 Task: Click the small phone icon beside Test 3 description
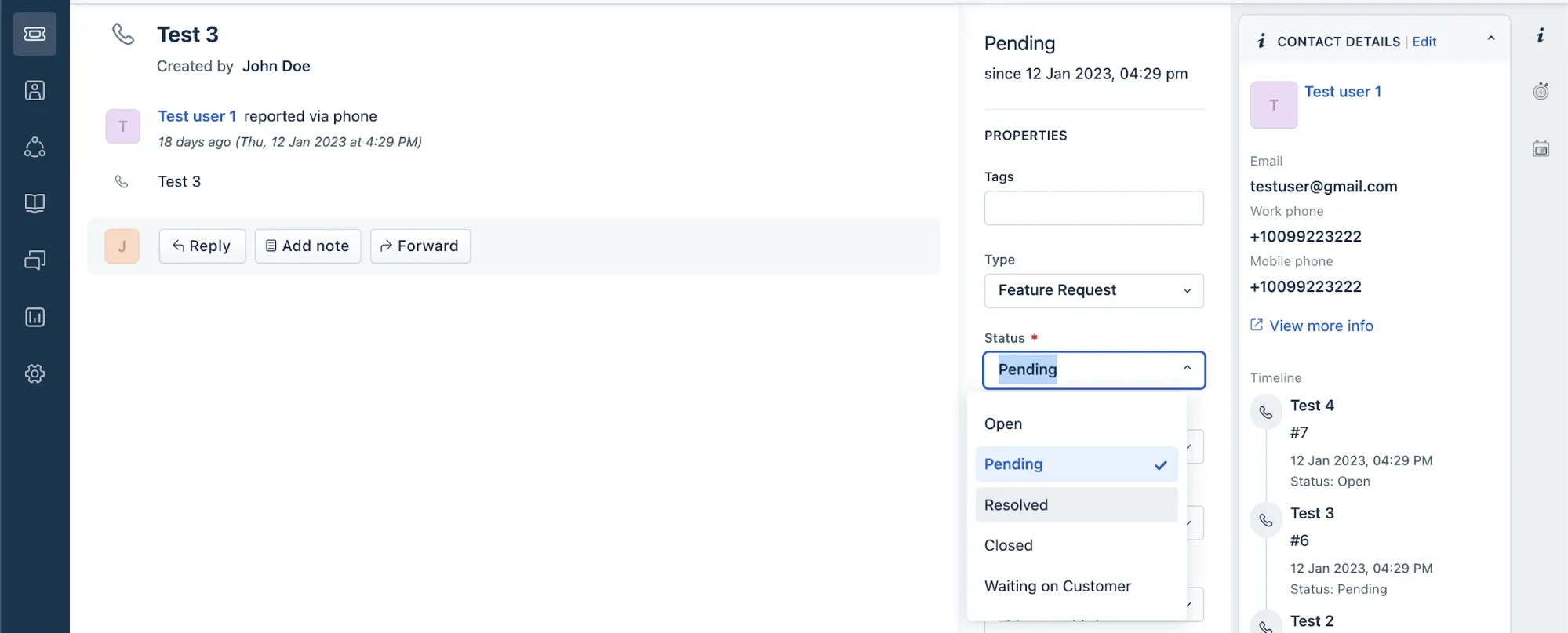[122, 181]
